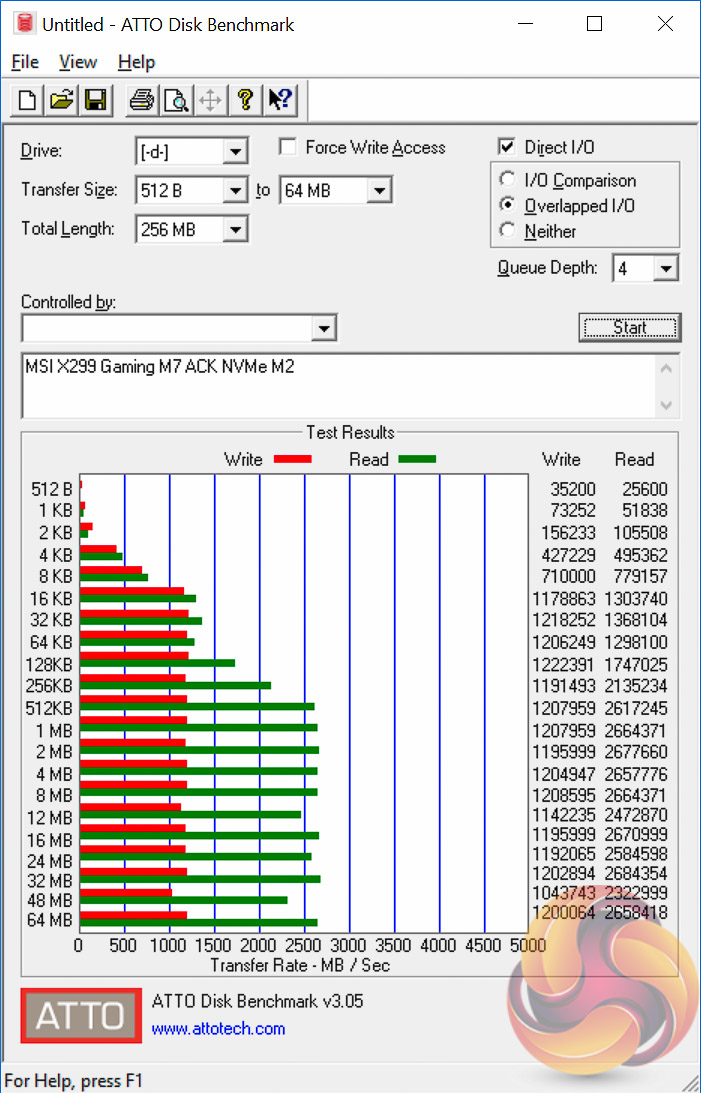Screen dimensions: 701x1093
Task: Click the write value 35200
Action: [x=573, y=489]
